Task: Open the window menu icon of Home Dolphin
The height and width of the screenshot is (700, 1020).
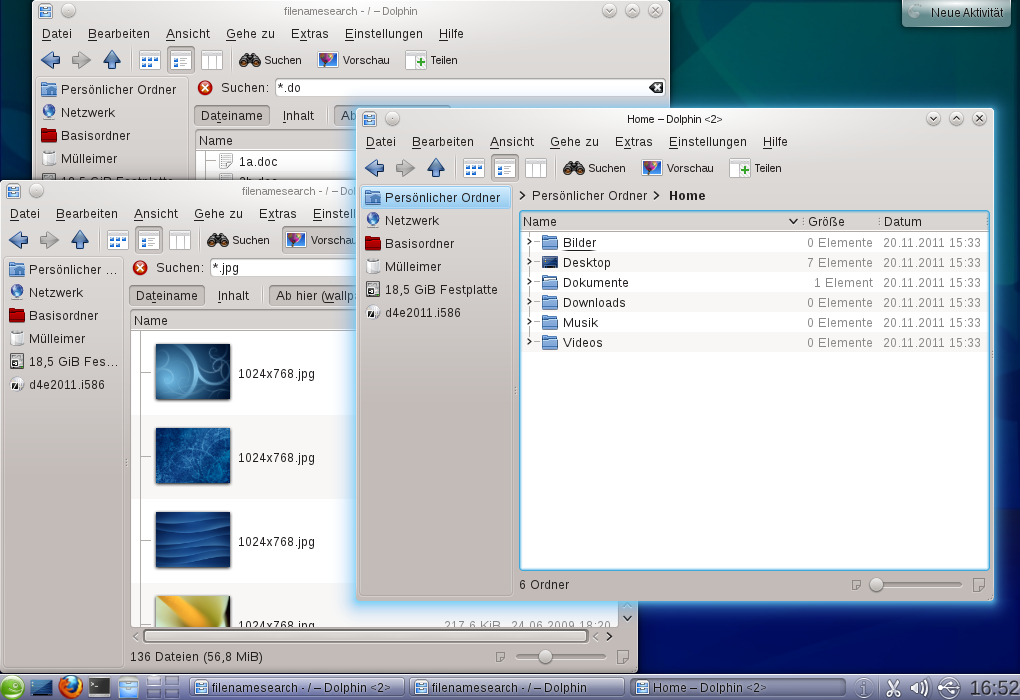Action: (370, 119)
